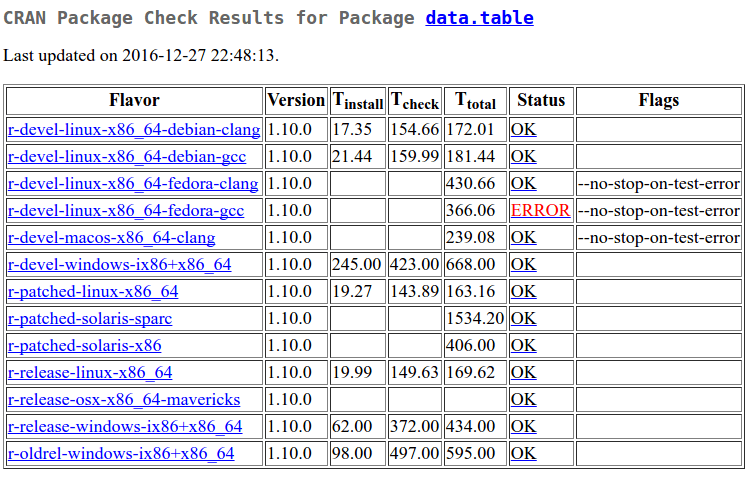
Task: Open r-devel-macos-x86_64-clang flavor link
Action: tap(111, 238)
